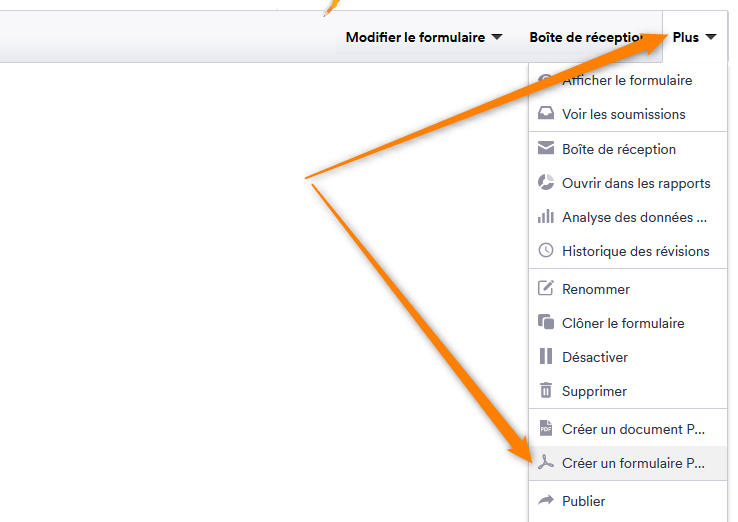Click the clock icon for revision history

(x=545, y=250)
